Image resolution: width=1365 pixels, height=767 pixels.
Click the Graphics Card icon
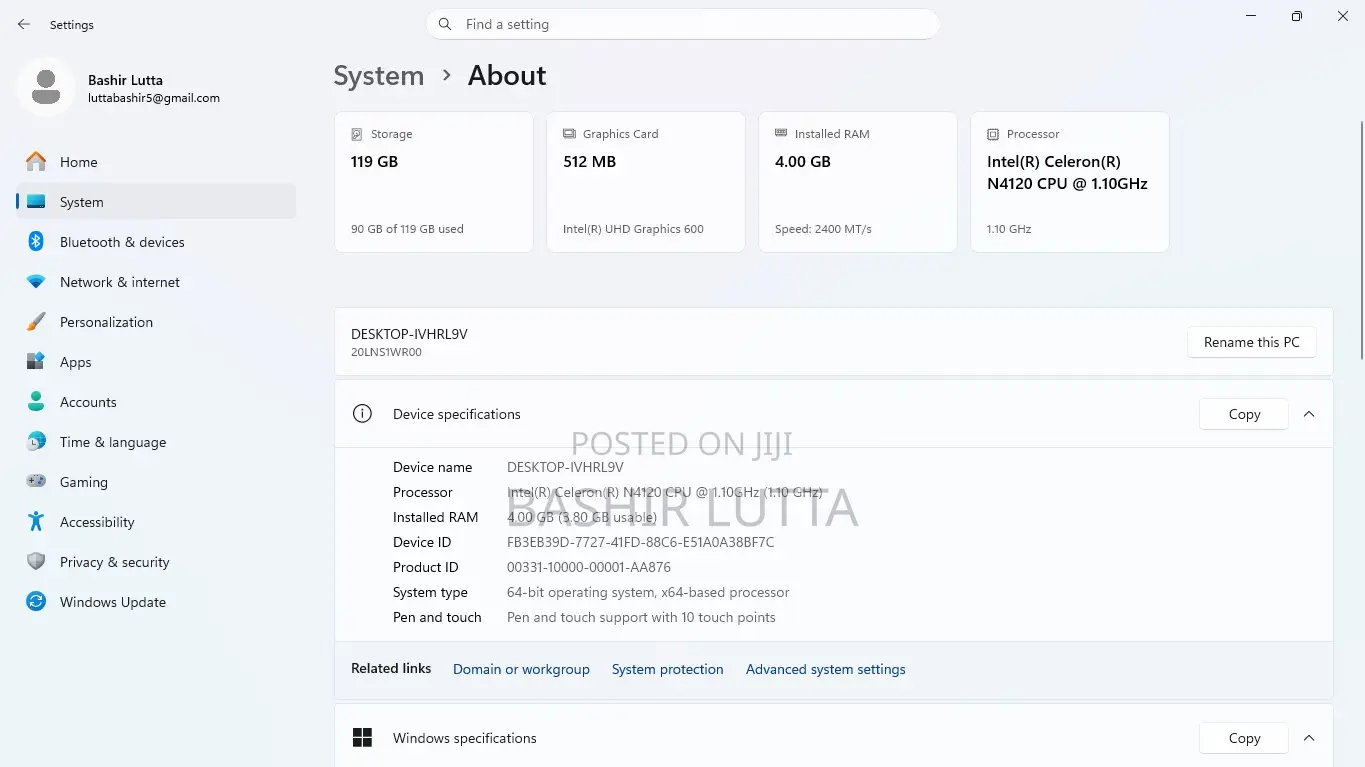(569, 134)
